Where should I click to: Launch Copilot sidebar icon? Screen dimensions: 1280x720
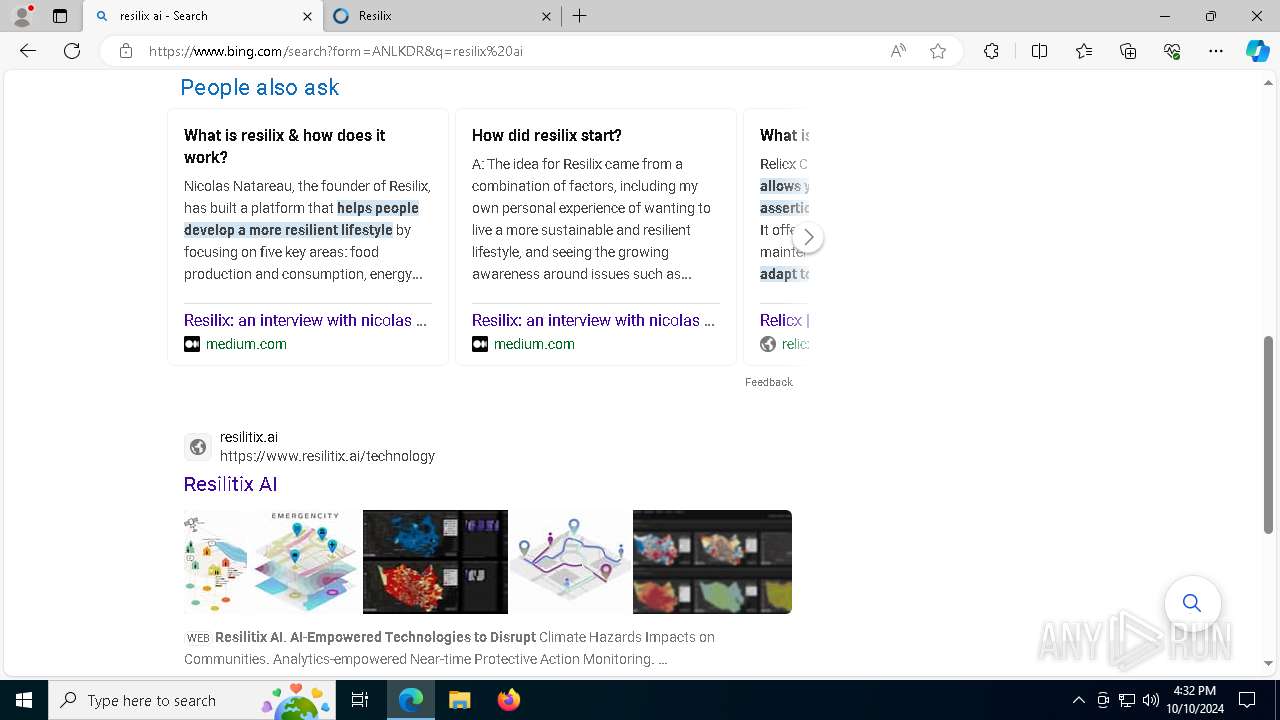click(x=1257, y=51)
